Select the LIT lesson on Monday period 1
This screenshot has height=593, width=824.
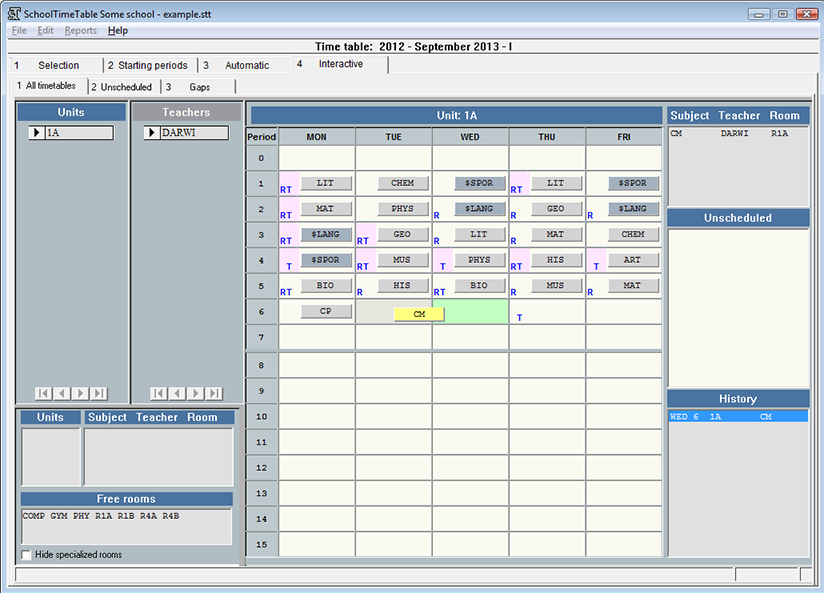coord(326,183)
